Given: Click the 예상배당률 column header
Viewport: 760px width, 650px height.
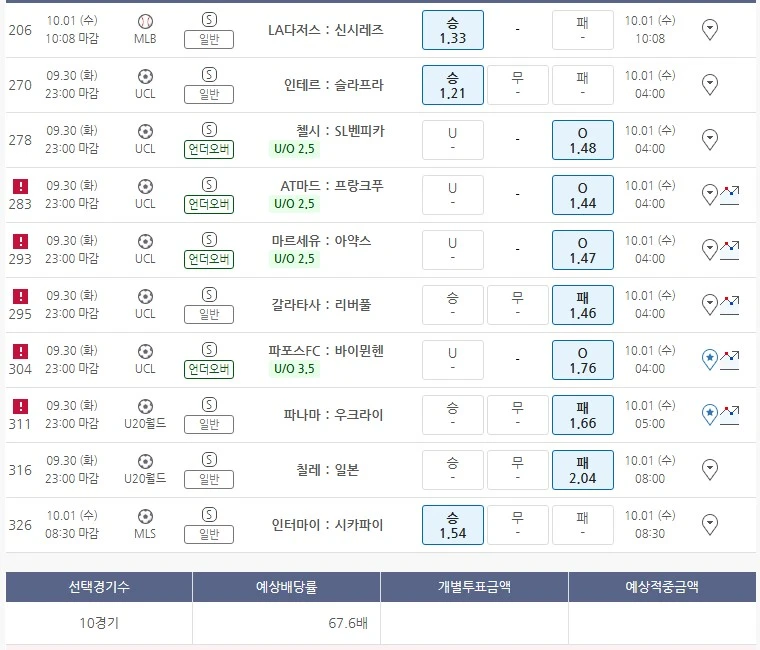Looking at the screenshot, I should (286, 587).
